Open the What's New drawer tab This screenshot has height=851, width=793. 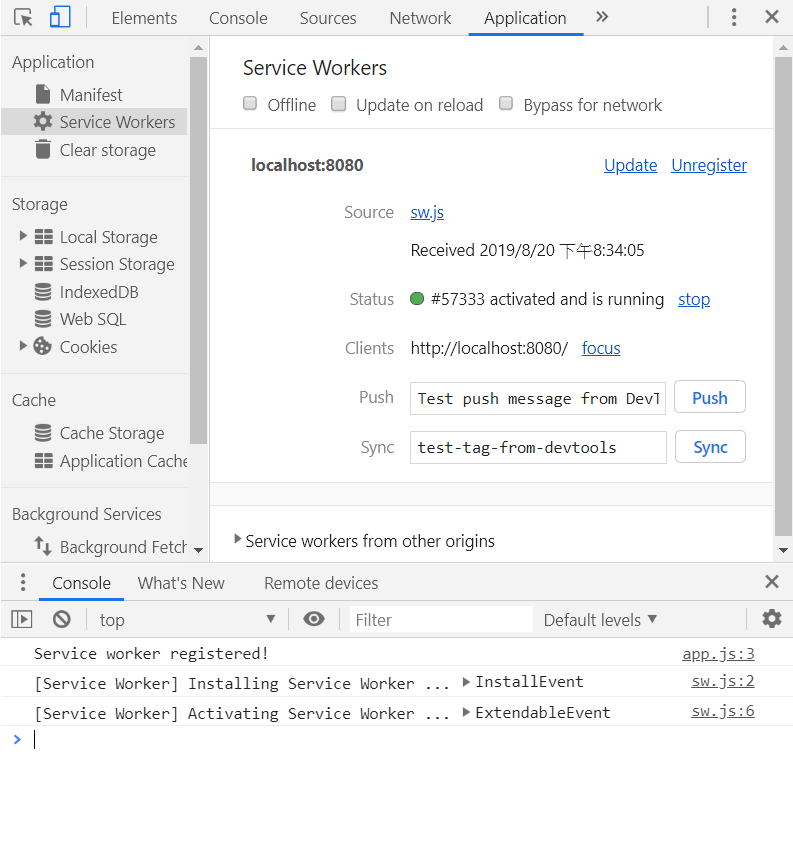coord(181,583)
